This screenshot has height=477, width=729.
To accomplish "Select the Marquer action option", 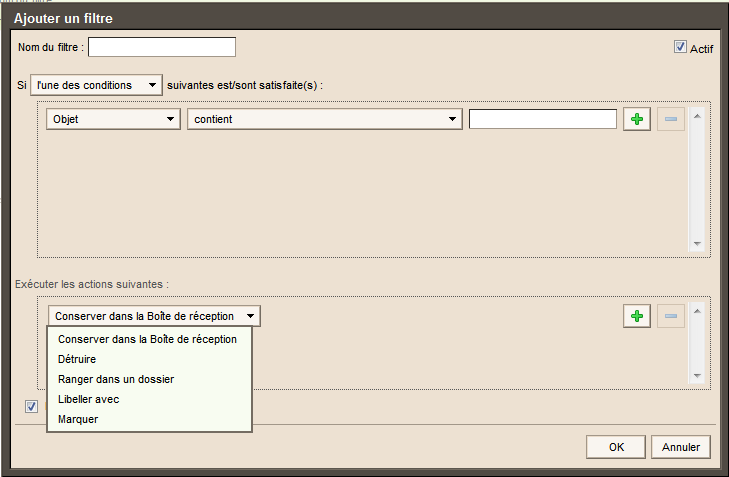I will (x=79, y=419).
